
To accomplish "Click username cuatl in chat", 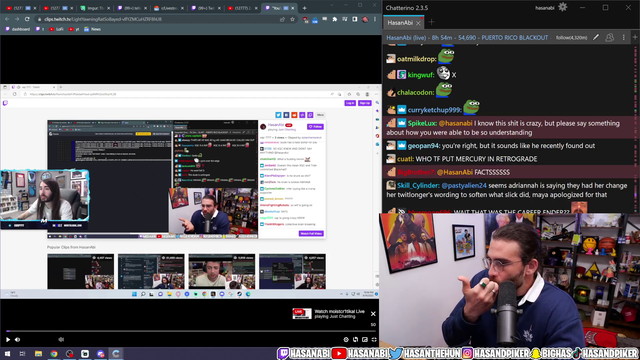I will click(x=405, y=159).
